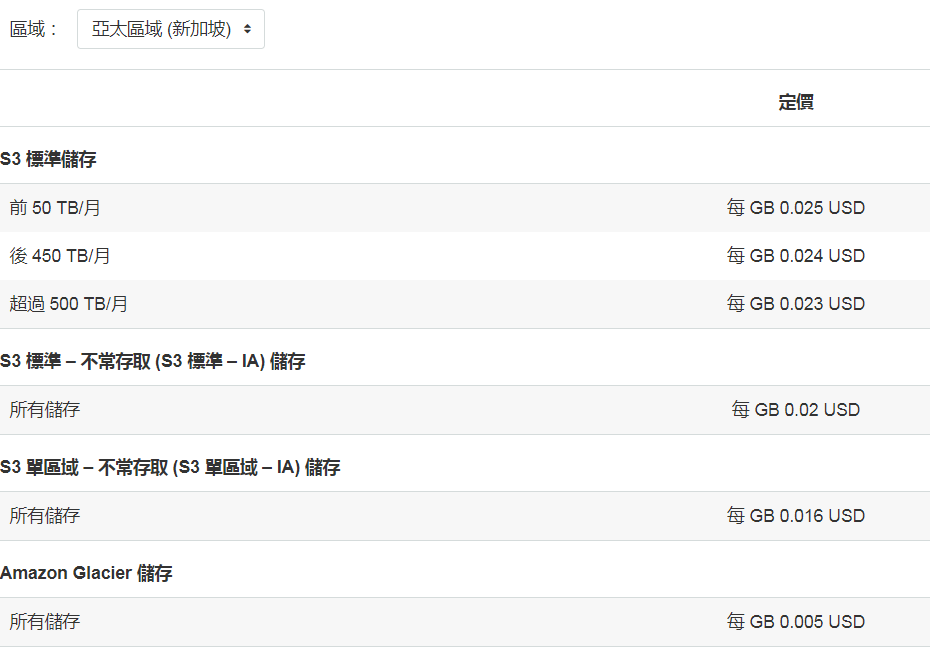Viewport: 930px width, 664px height.
Task: Select the S3 標準 – 不常存取 section heading
Action: pos(152,361)
